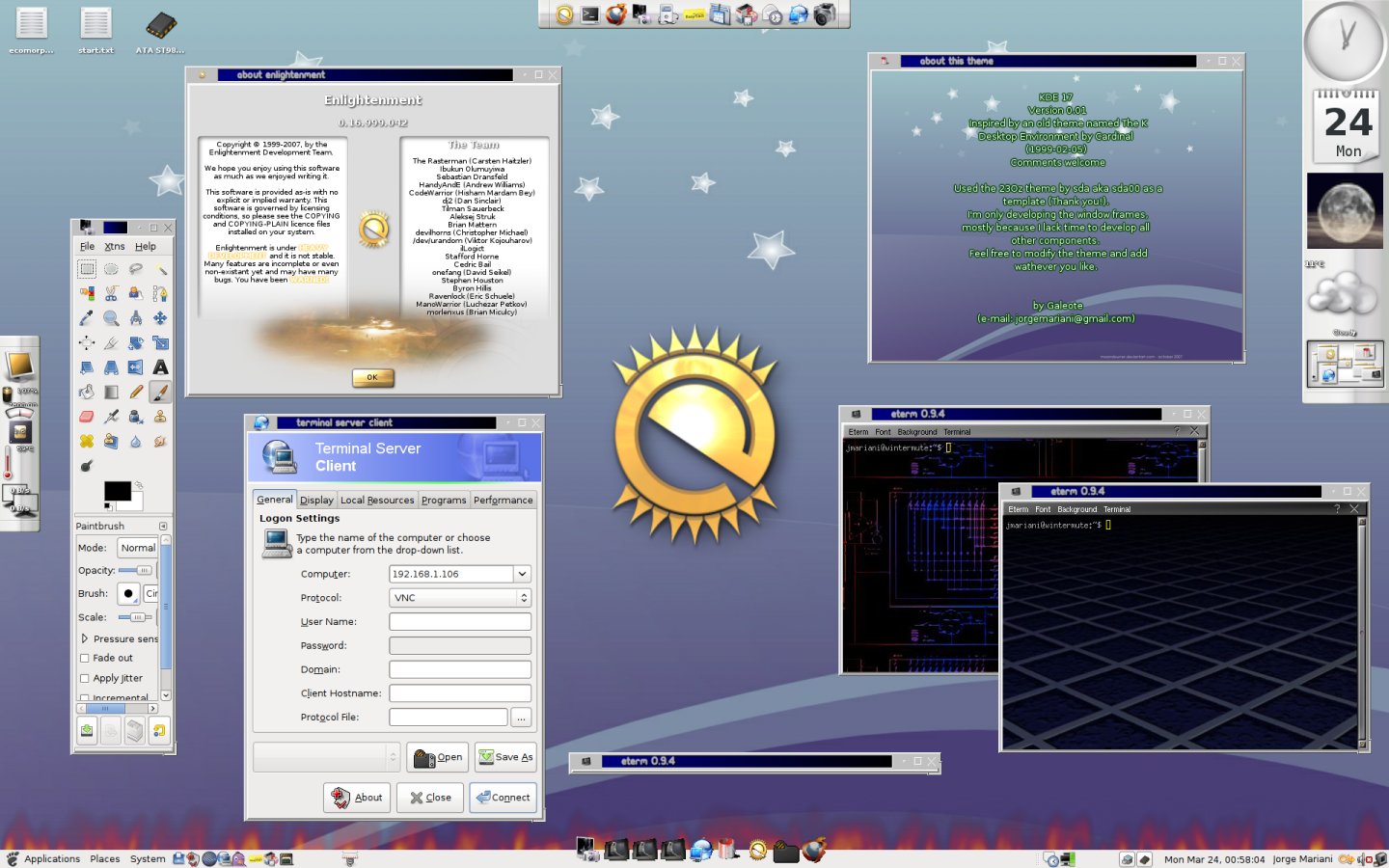Launch terminal from the top dock
This screenshot has height=868, width=1389.
tap(589, 14)
